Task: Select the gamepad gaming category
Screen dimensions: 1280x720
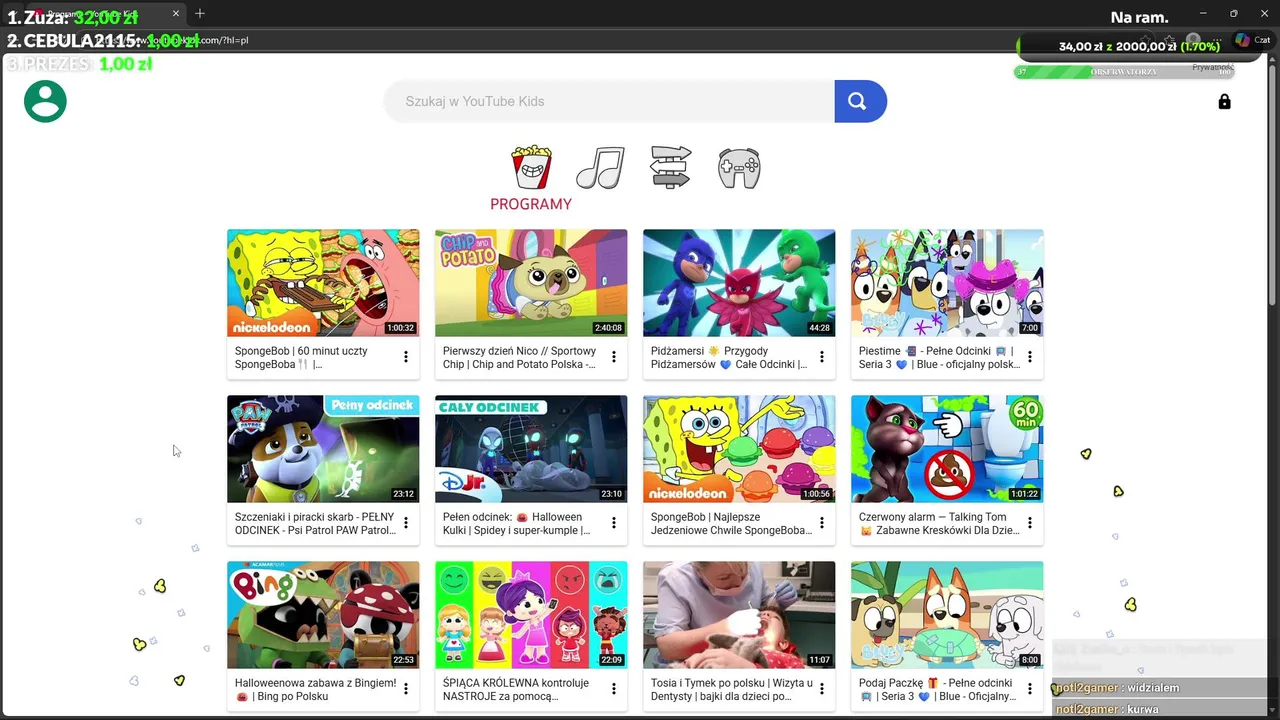Action: [x=739, y=168]
